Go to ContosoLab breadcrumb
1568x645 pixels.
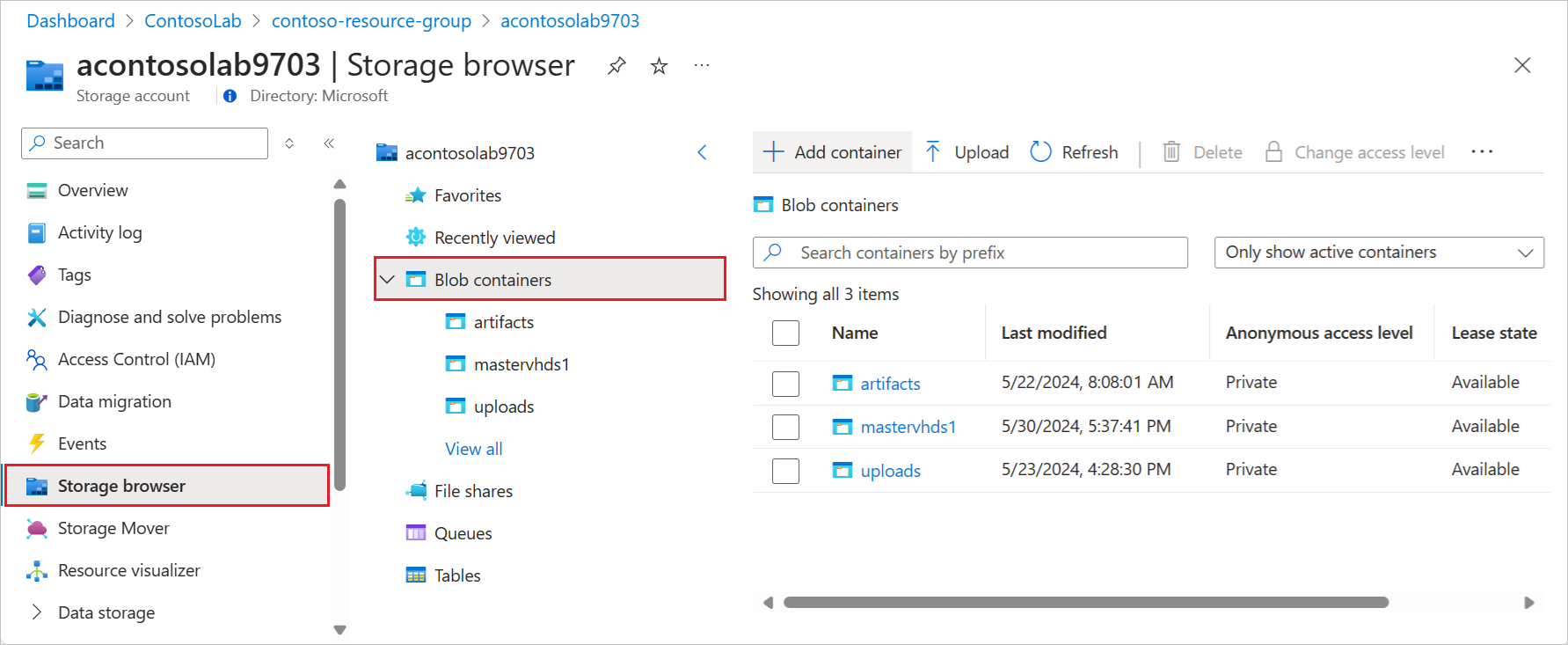pos(193,20)
